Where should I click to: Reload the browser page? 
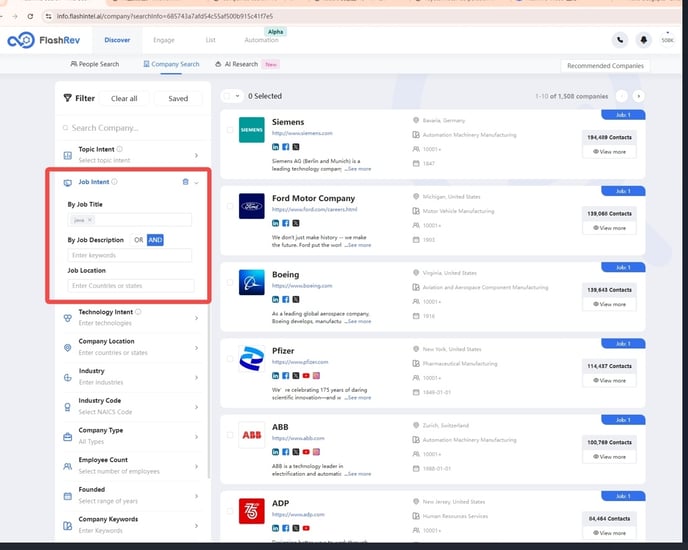pyautogui.click(x=30, y=16)
